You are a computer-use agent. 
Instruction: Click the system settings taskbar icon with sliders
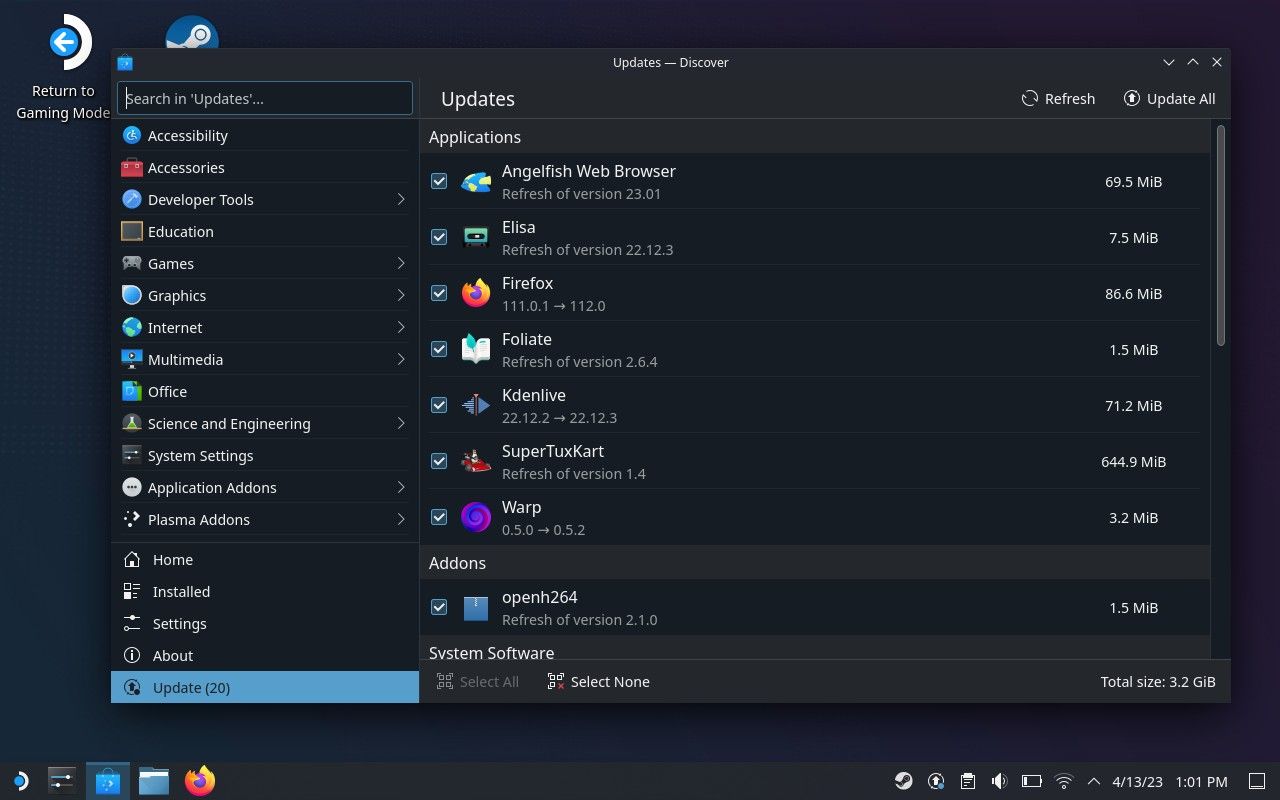pyautogui.click(x=62, y=781)
